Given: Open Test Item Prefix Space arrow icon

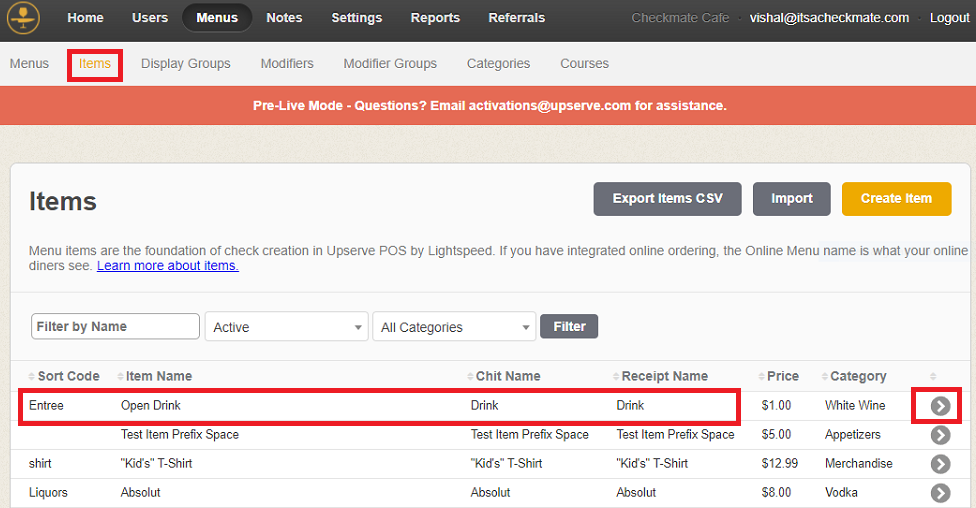Looking at the screenshot, I should (940, 435).
